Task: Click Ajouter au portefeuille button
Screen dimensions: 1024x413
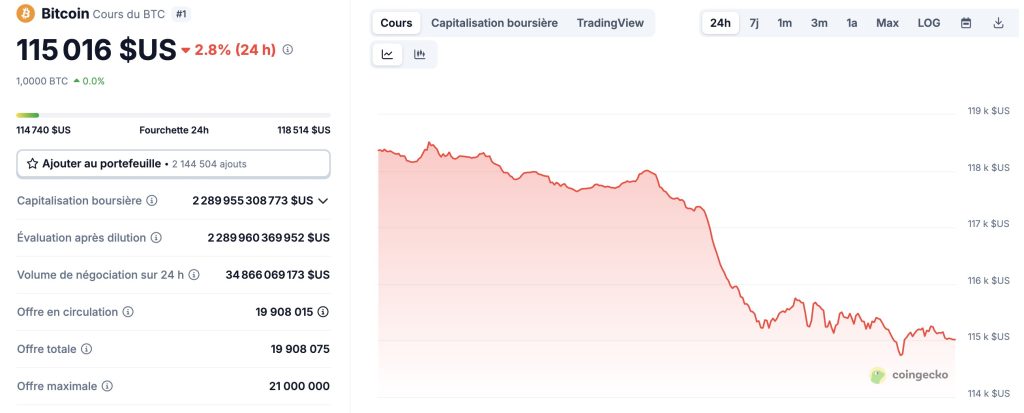Action: [173, 163]
